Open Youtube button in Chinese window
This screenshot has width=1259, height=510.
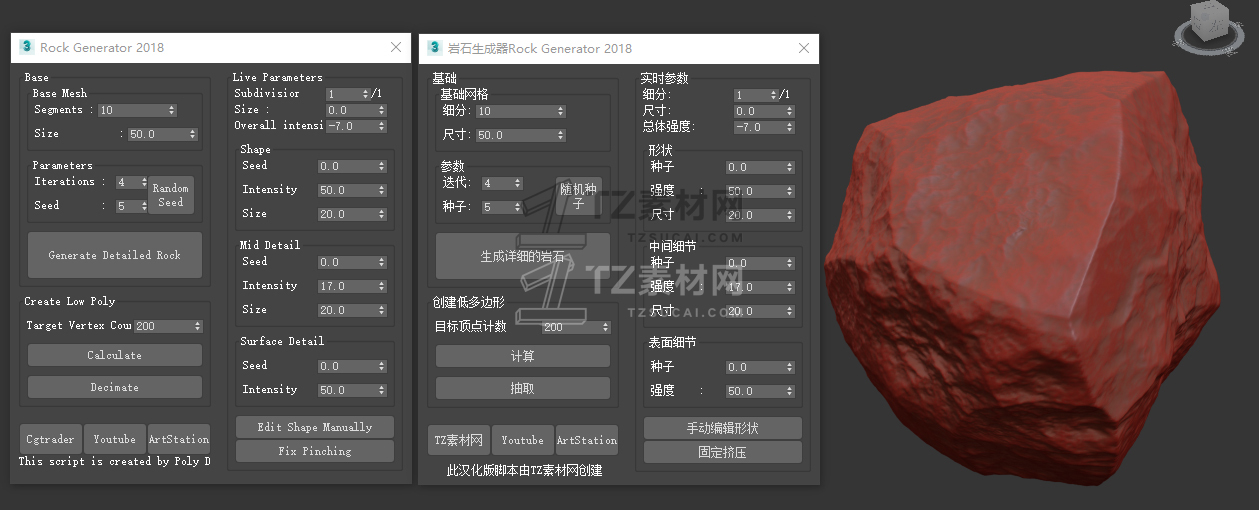523,440
